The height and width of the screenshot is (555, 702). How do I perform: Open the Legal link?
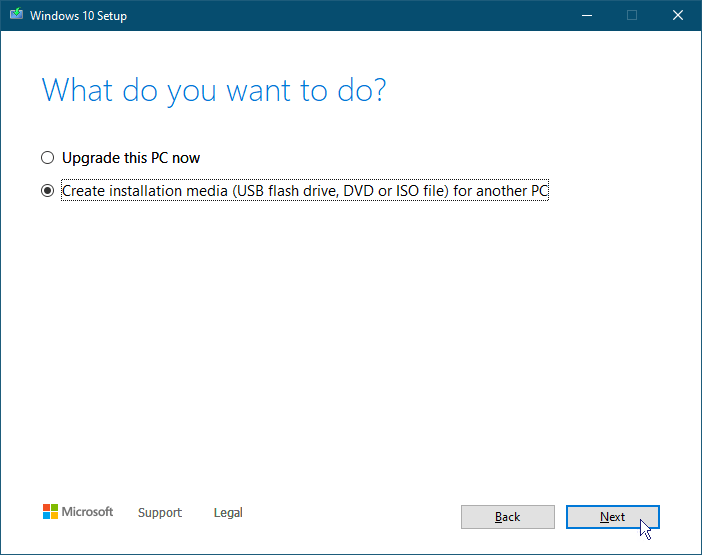point(228,513)
